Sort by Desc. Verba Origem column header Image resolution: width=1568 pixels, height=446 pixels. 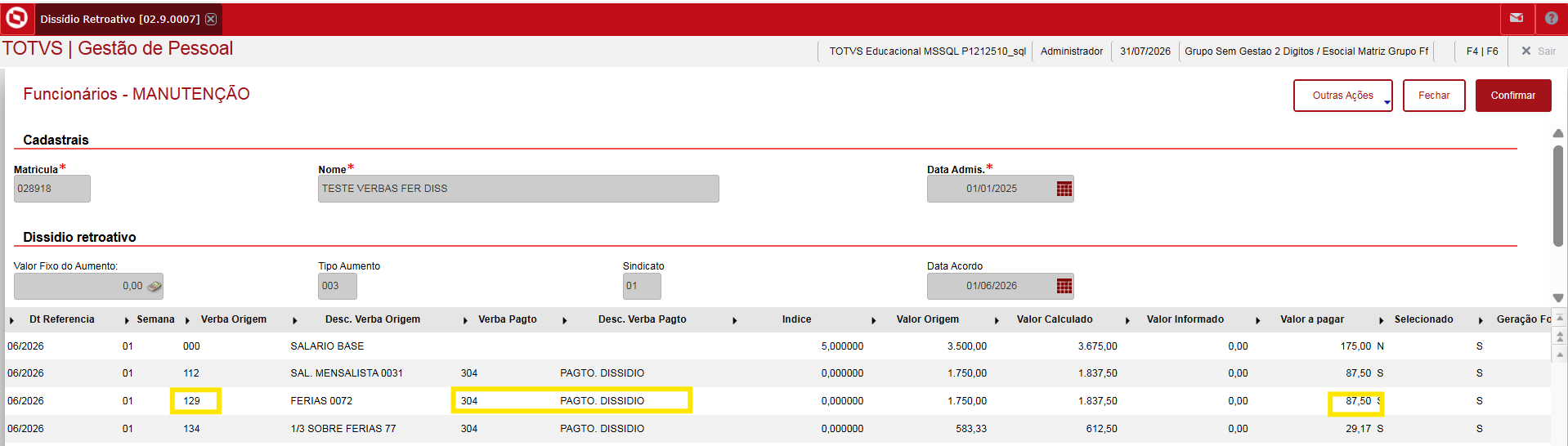(x=373, y=319)
